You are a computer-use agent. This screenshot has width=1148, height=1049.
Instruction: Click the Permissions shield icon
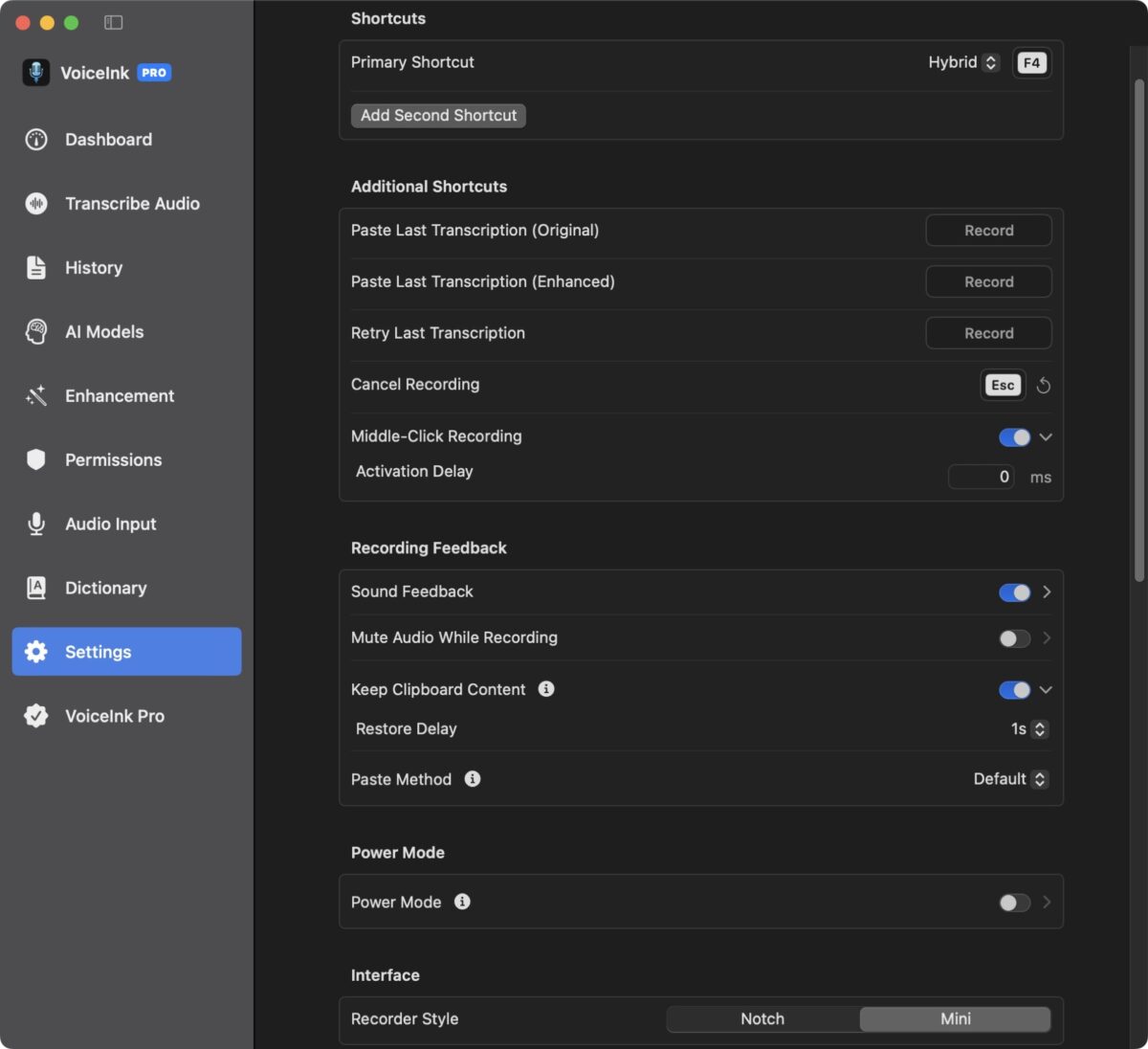tap(36, 460)
